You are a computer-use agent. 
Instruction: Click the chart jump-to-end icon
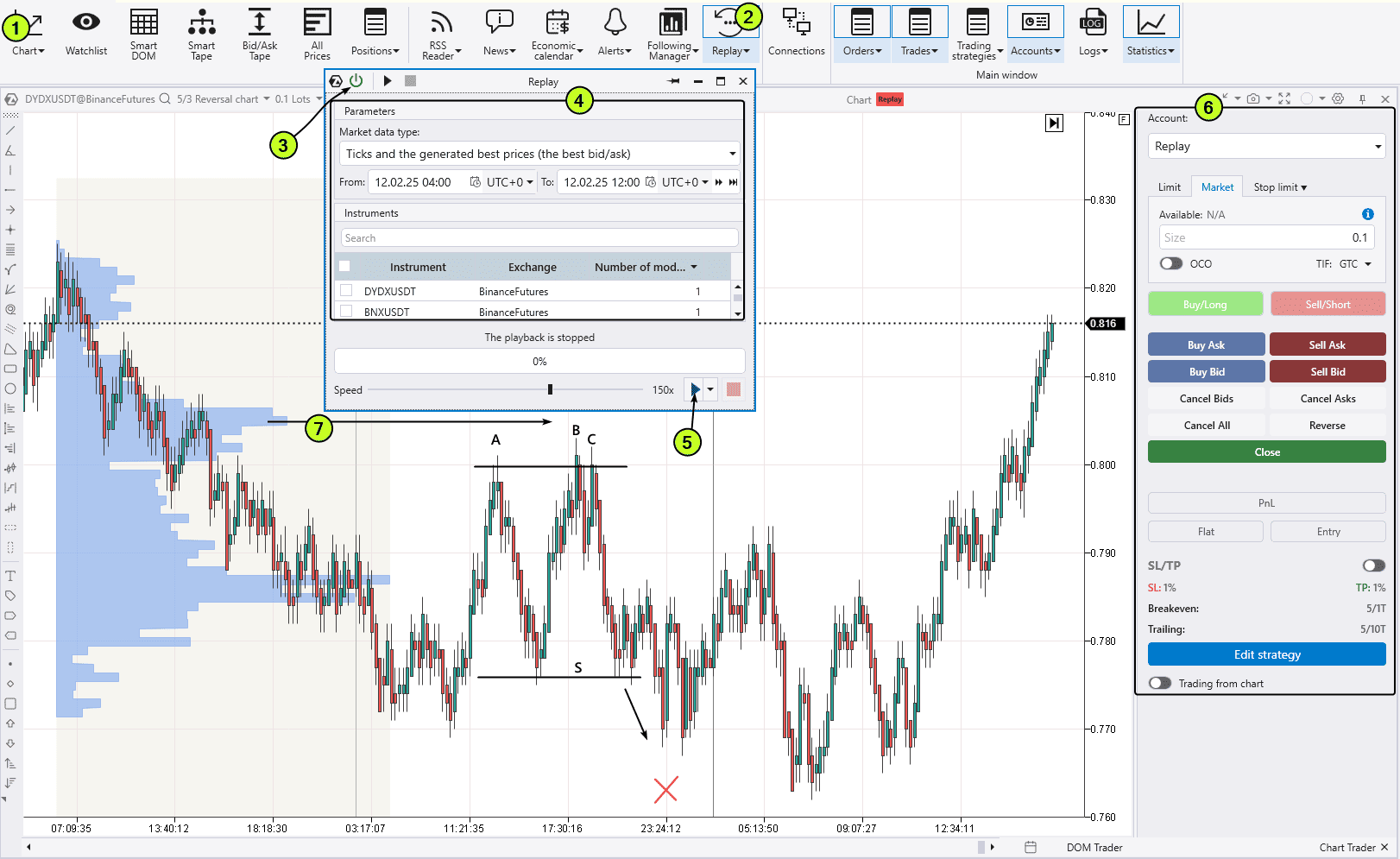(x=1054, y=123)
